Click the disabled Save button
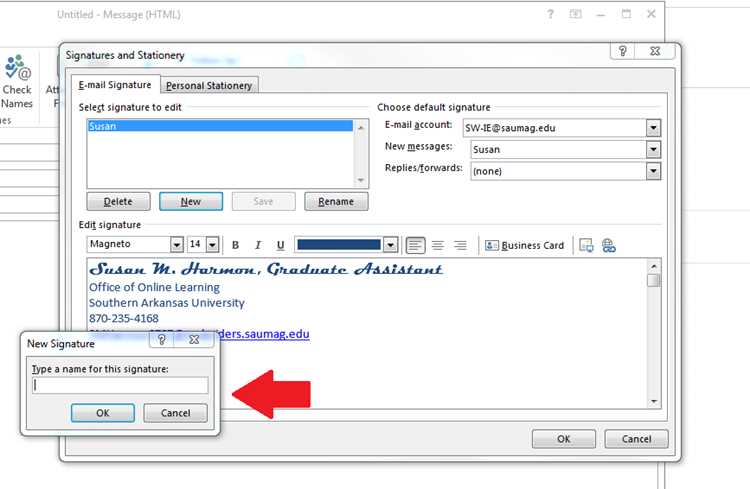Viewport: 750px width, 489px height. (x=264, y=201)
